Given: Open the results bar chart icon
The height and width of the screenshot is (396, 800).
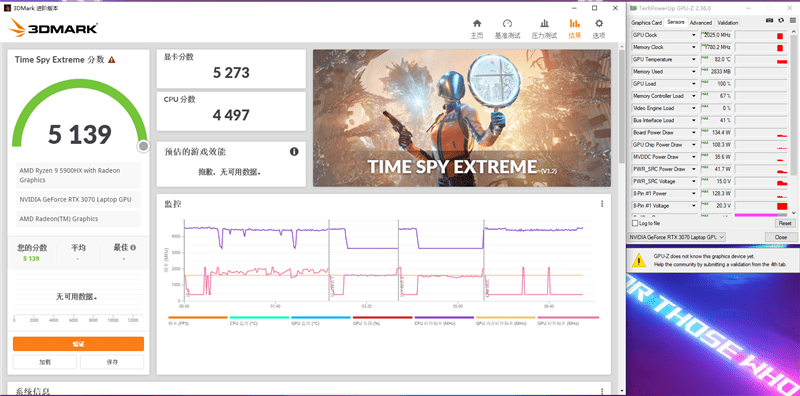Looking at the screenshot, I should 574,23.
